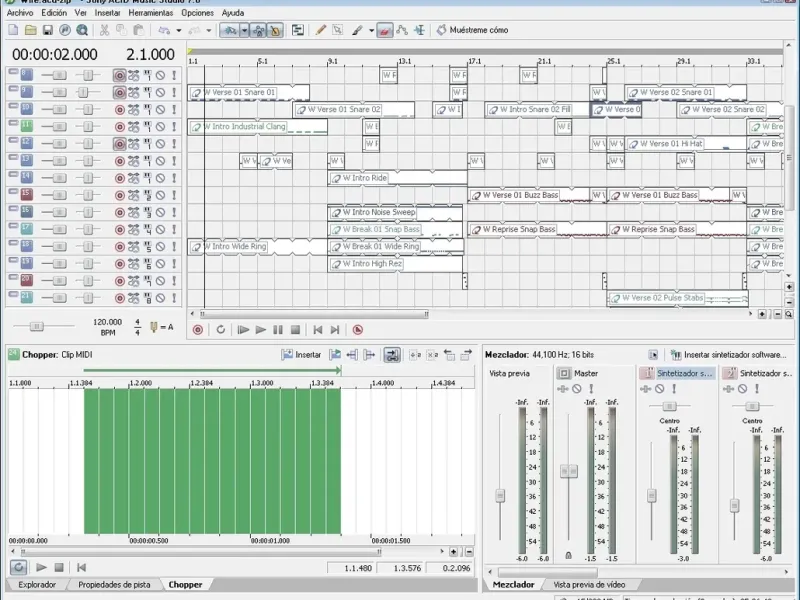Screen dimensions: 800x600
Task: Open the Undo history dropdown arrow
Action: (179, 30)
